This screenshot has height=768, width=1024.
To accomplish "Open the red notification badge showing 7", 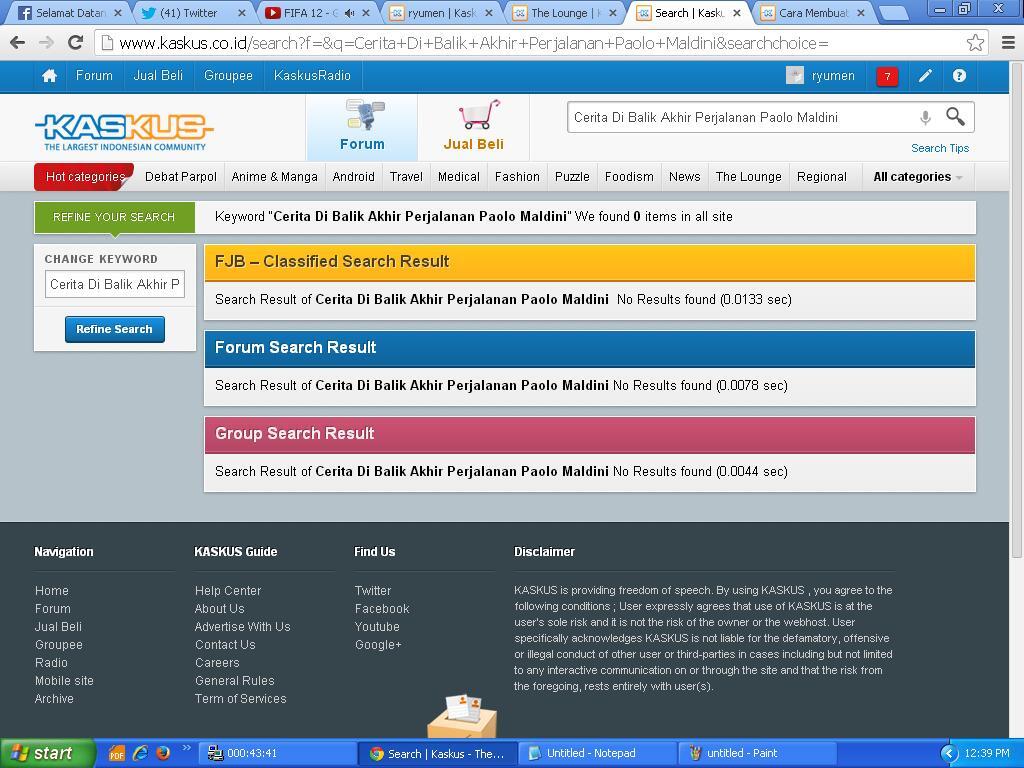I will tap(887, 76).
